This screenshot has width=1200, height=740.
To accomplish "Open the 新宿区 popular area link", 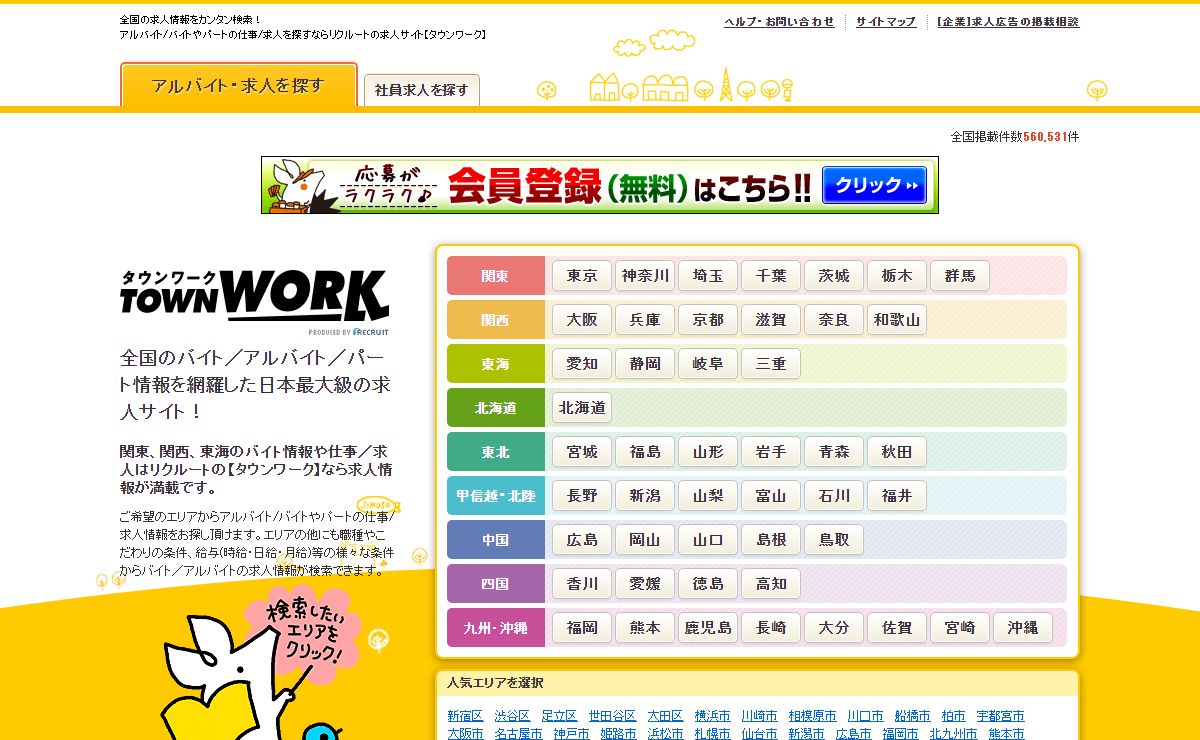I will 465,716.
